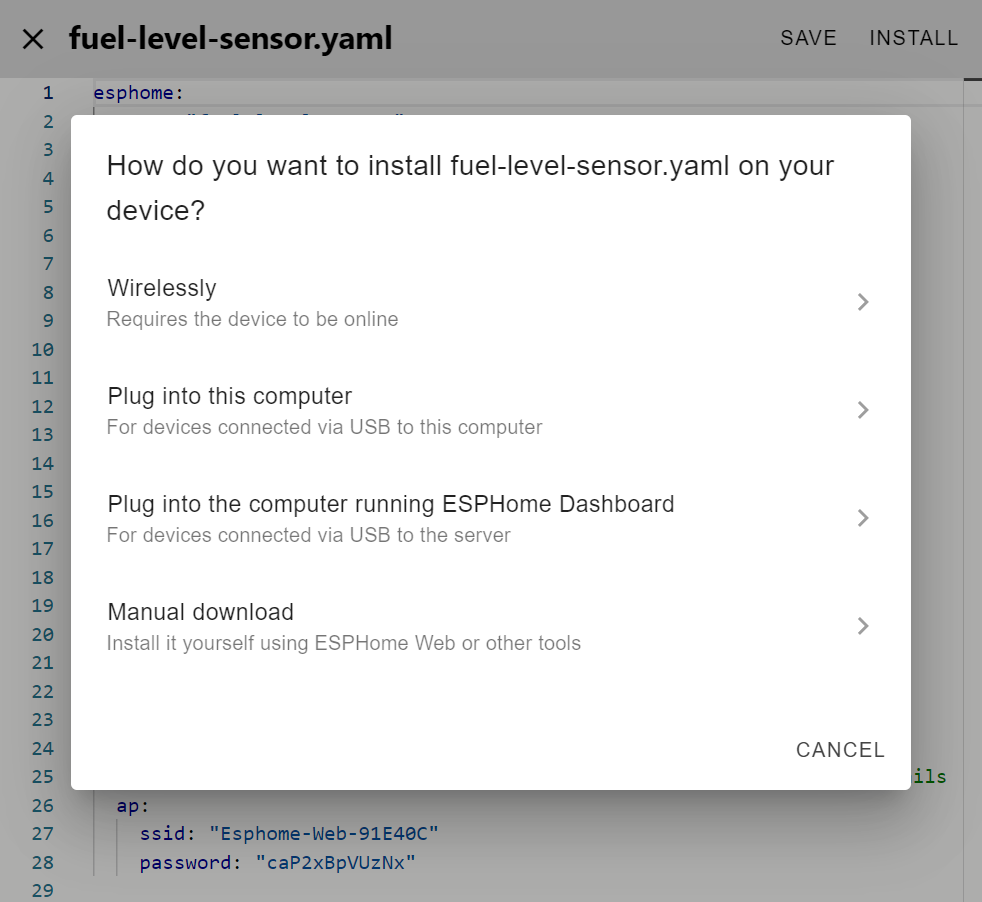Click the 'Requires the device to be online' subtitle
Viewport: 982px width, 902px height.
click(252, 320)
